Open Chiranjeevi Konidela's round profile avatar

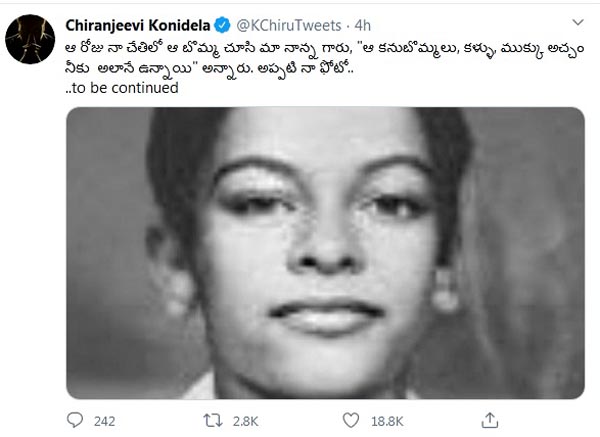pos(30,39)
